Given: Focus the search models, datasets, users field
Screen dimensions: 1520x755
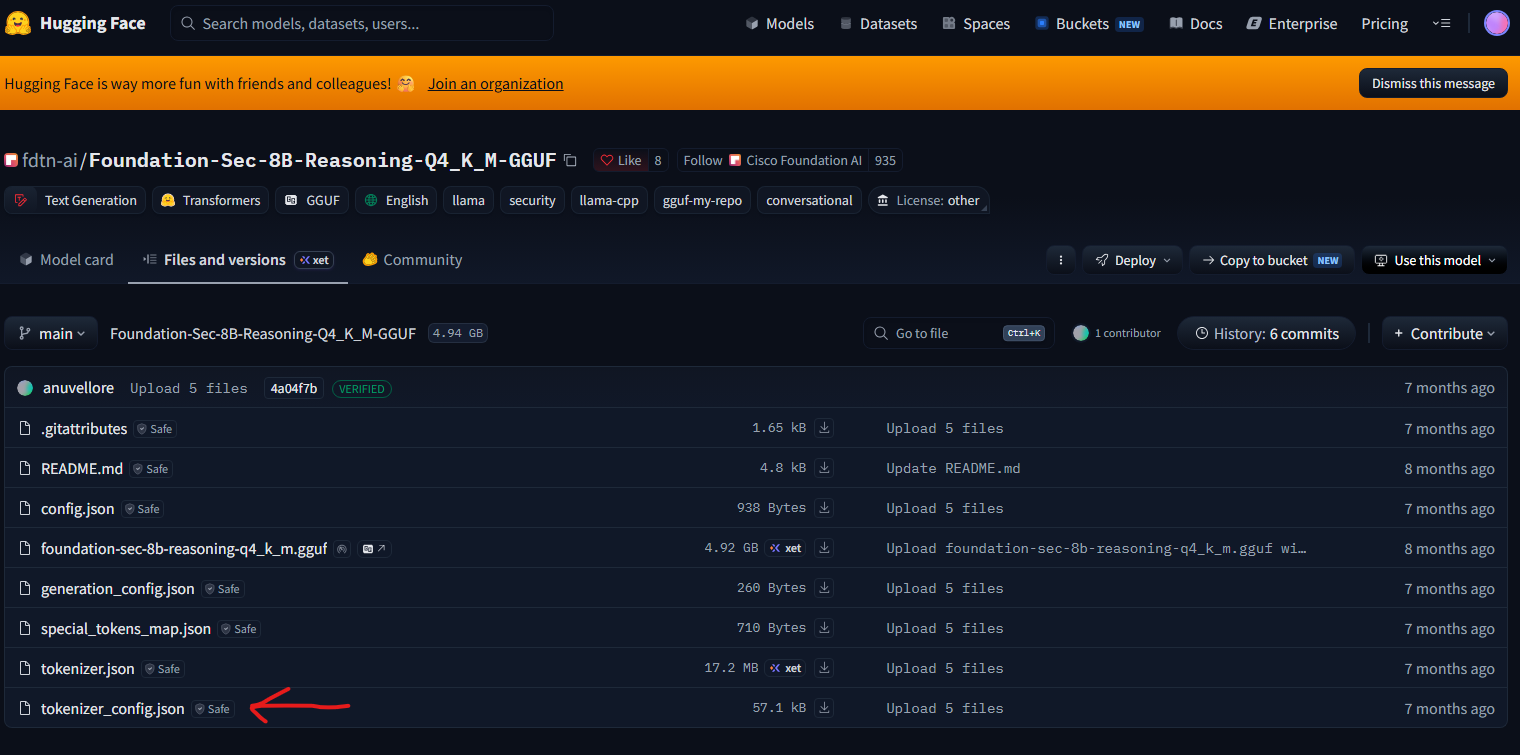Looking at the screenshot, I should click(x=362, y=23).
